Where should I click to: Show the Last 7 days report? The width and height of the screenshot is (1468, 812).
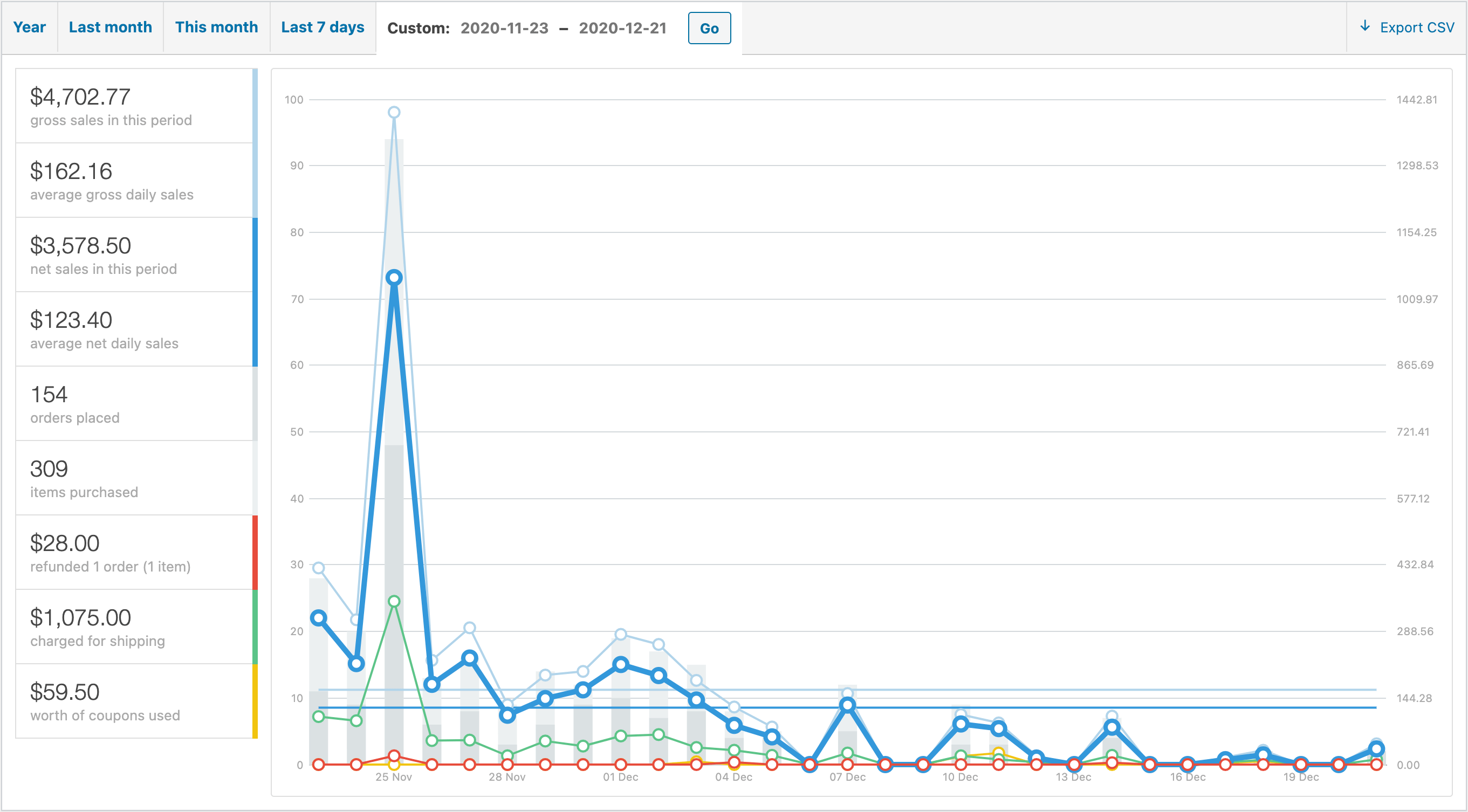coord(323,27)
